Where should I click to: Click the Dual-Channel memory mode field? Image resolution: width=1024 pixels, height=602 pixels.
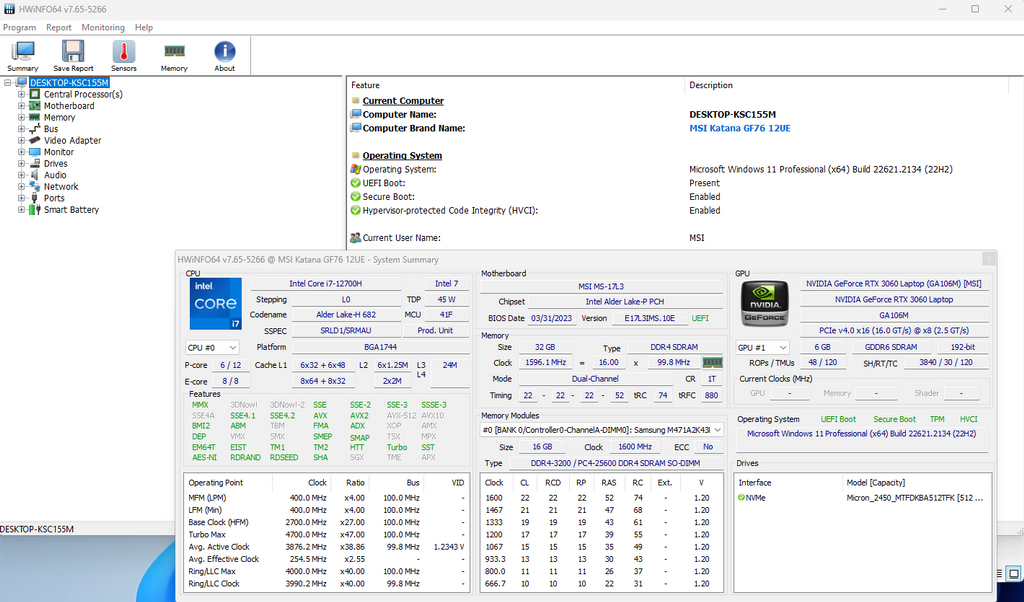[595, 379]
